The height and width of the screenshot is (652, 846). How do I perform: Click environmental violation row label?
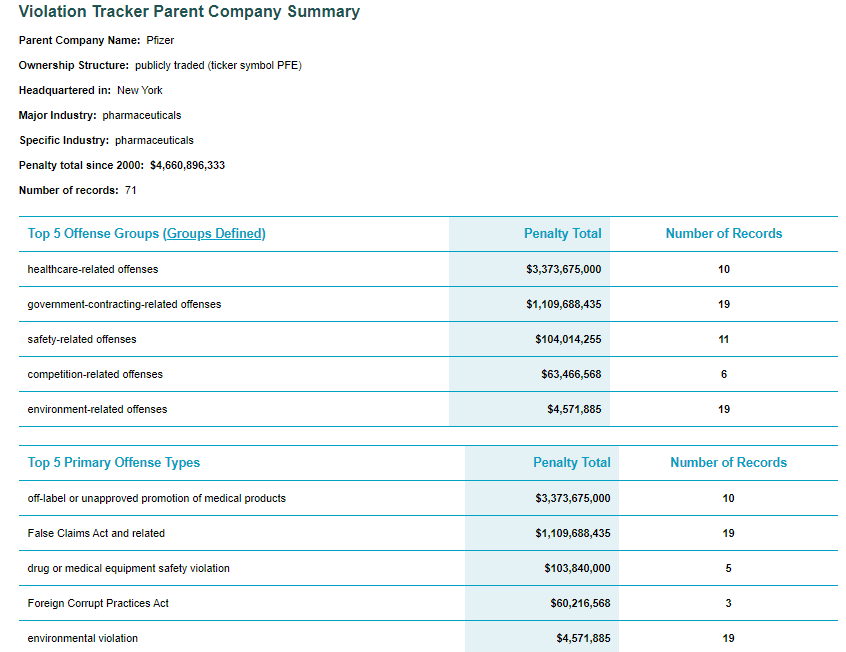pos(83,639)
